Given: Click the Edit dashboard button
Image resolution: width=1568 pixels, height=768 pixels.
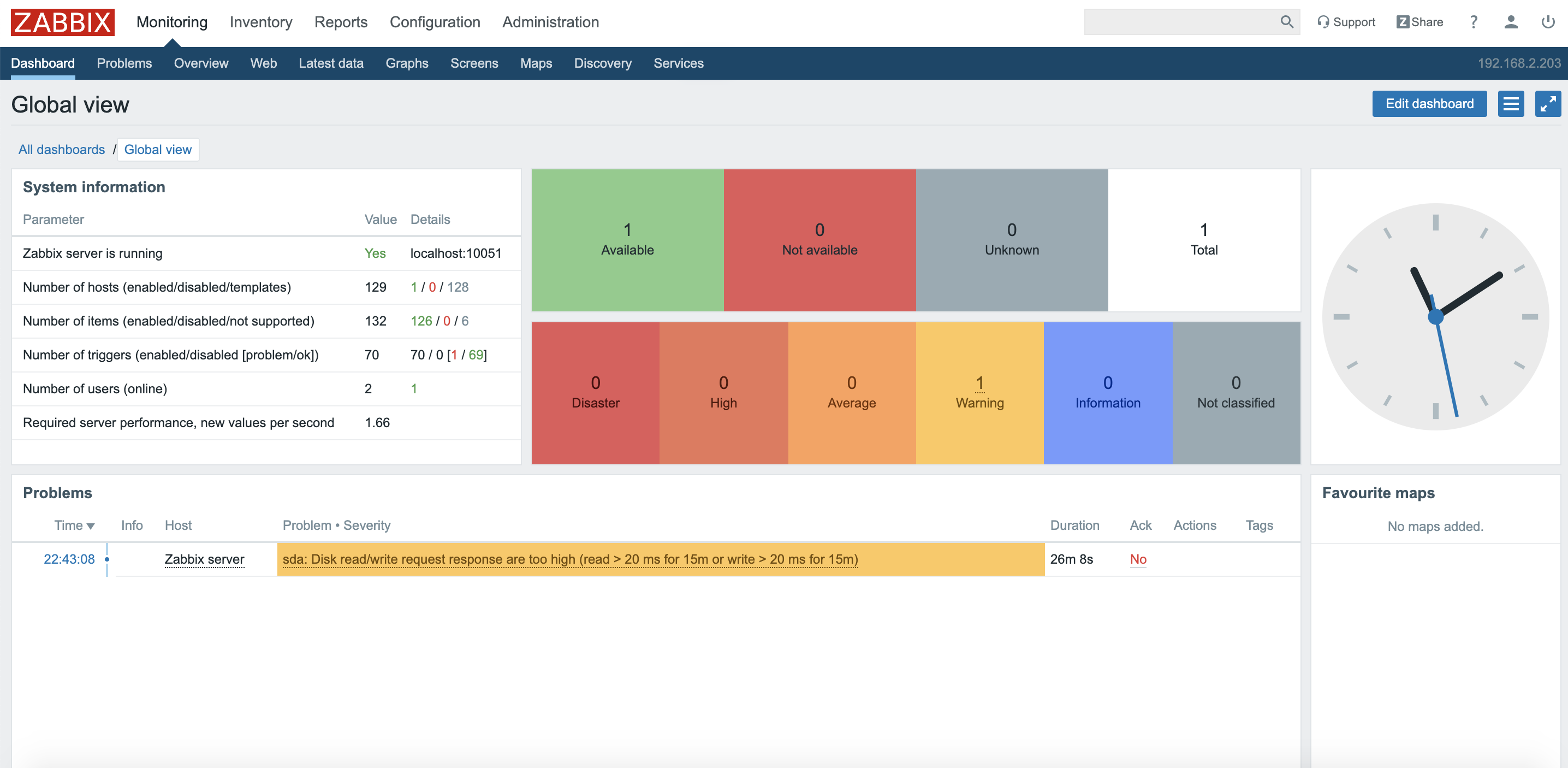Looking at the screenshot, I should coord(1429,104).
